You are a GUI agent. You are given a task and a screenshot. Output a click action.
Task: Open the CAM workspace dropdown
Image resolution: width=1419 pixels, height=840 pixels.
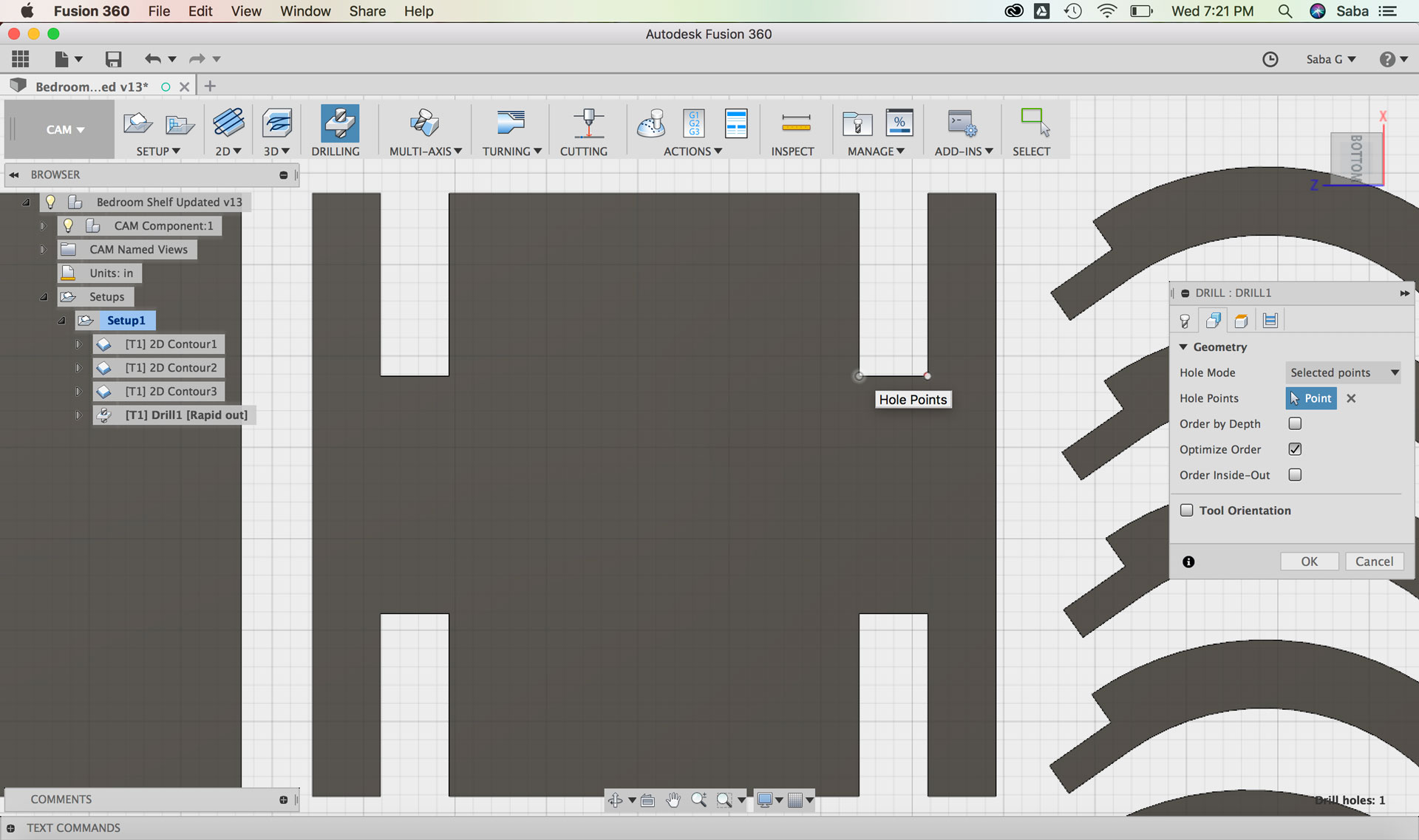(x=64, y=130)
